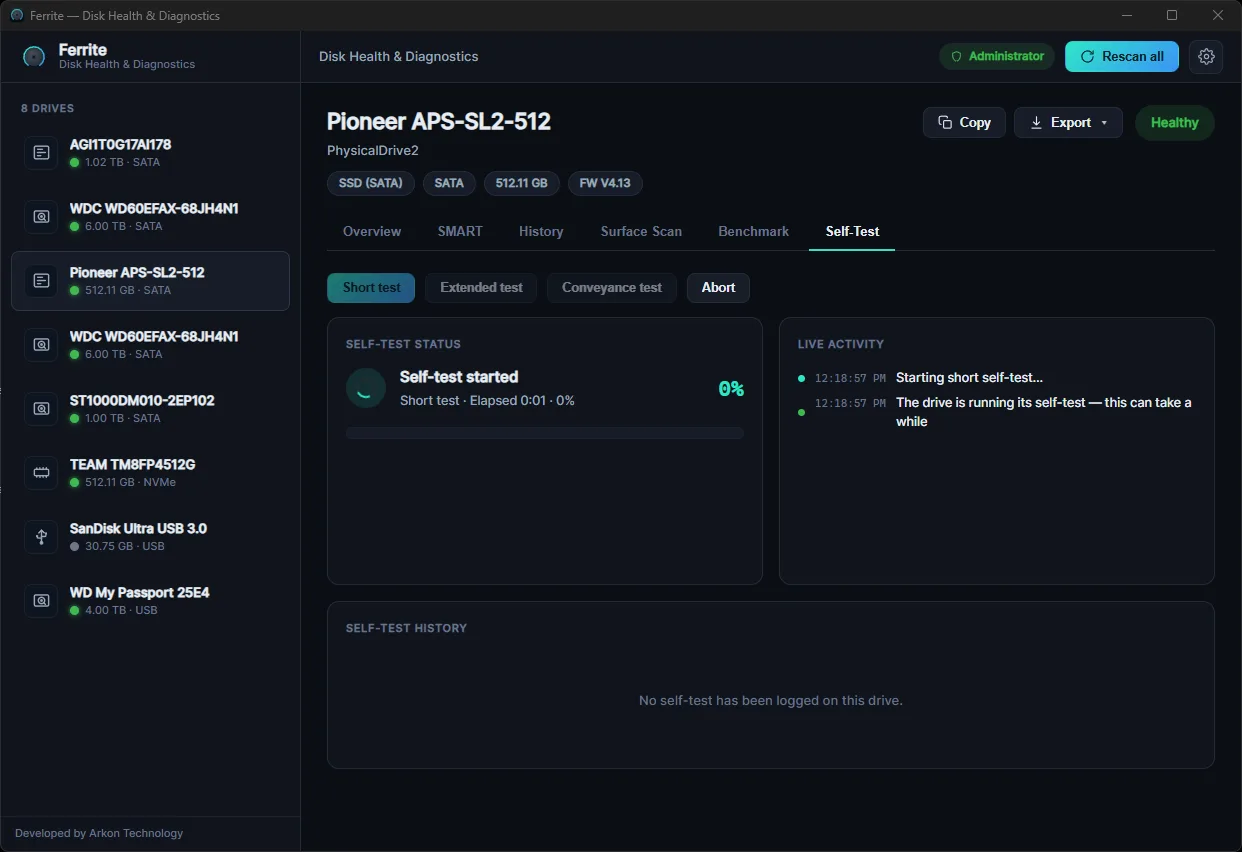The width and height of the screenshot is (1242, 852).
Task: Select the TEAM TM8FP4512G drive
Action: [150, 473]
